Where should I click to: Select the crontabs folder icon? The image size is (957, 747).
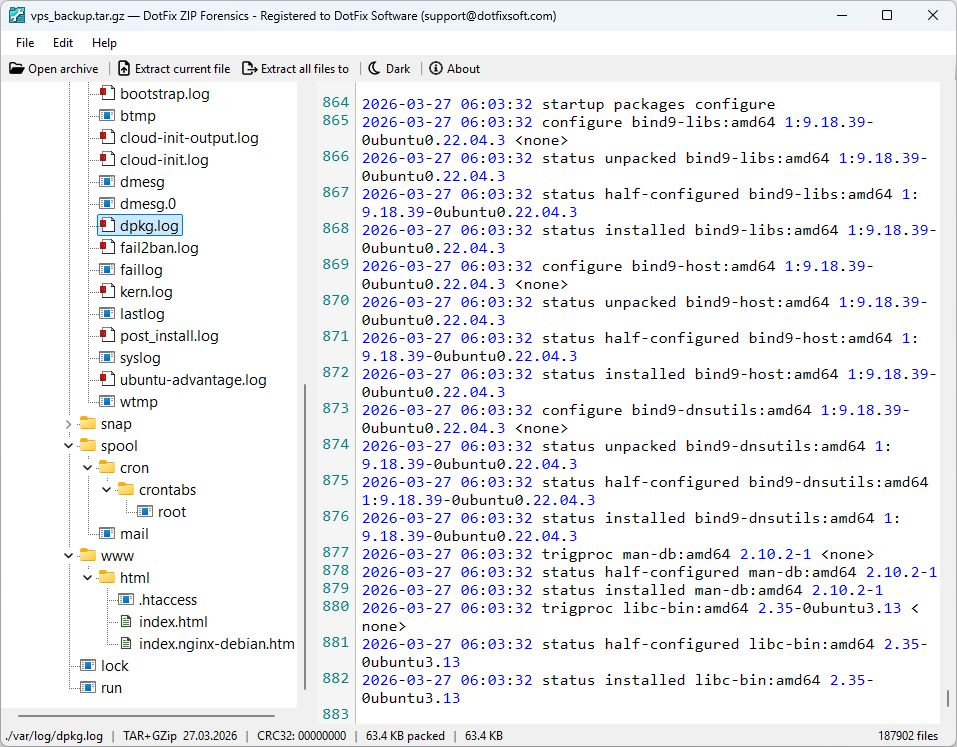click(x=126, y=489)
